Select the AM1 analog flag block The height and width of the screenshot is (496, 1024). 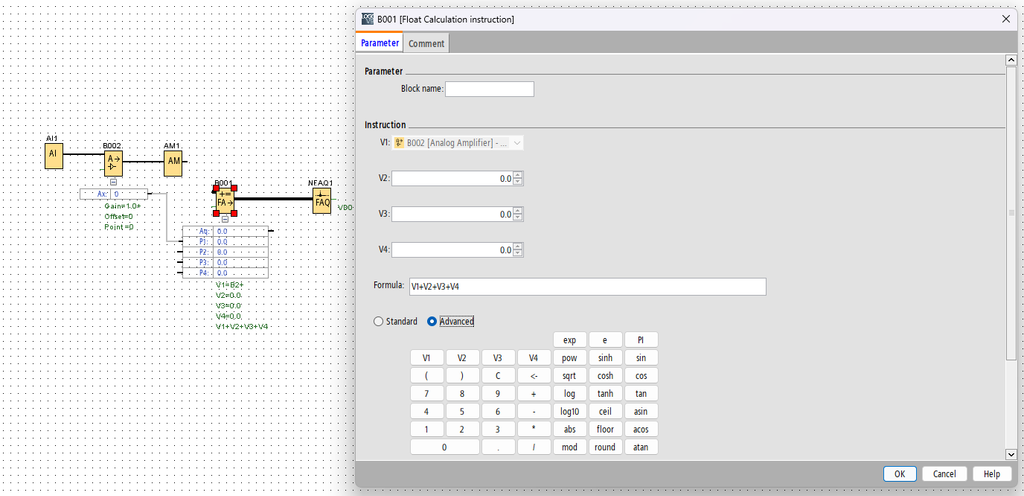pyautogui.click(x=173, y=162)
